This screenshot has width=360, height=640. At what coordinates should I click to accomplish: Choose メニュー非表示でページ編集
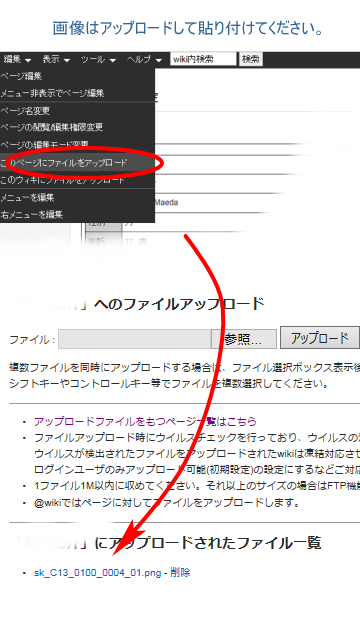pos(77,93)
